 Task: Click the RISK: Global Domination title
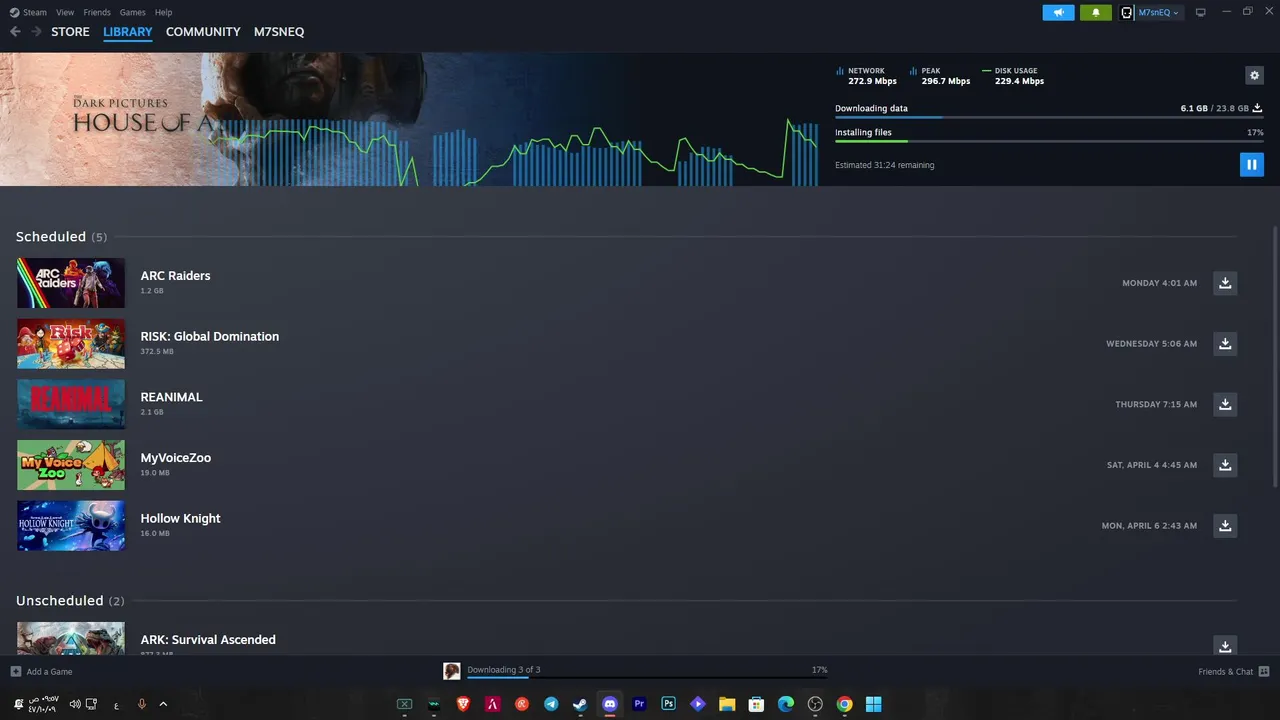(210, 337)
